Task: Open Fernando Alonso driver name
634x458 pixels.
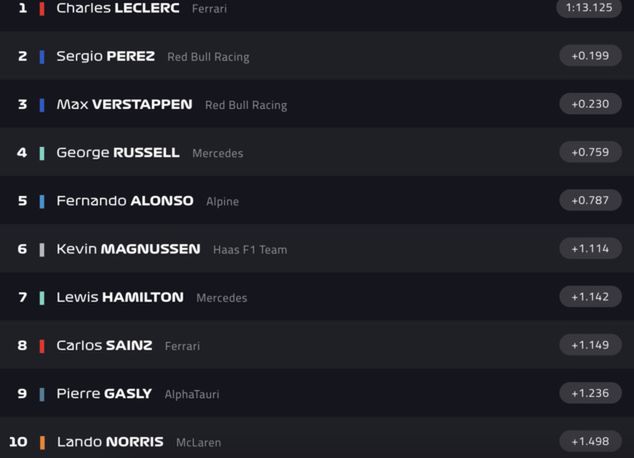Action: (x=125, y=201)
